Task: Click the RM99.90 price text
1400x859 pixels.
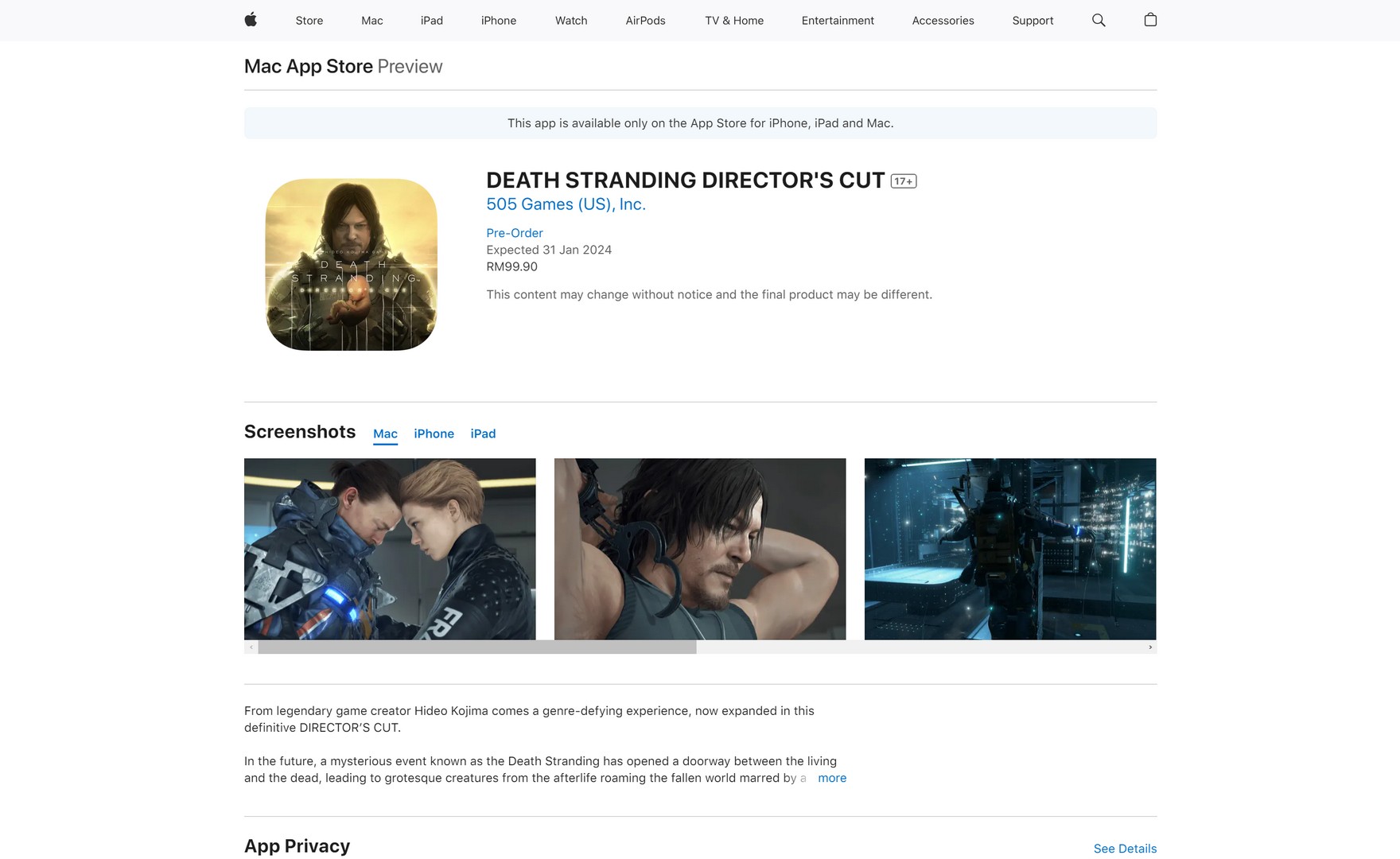Action: click(x=511, y=266)
